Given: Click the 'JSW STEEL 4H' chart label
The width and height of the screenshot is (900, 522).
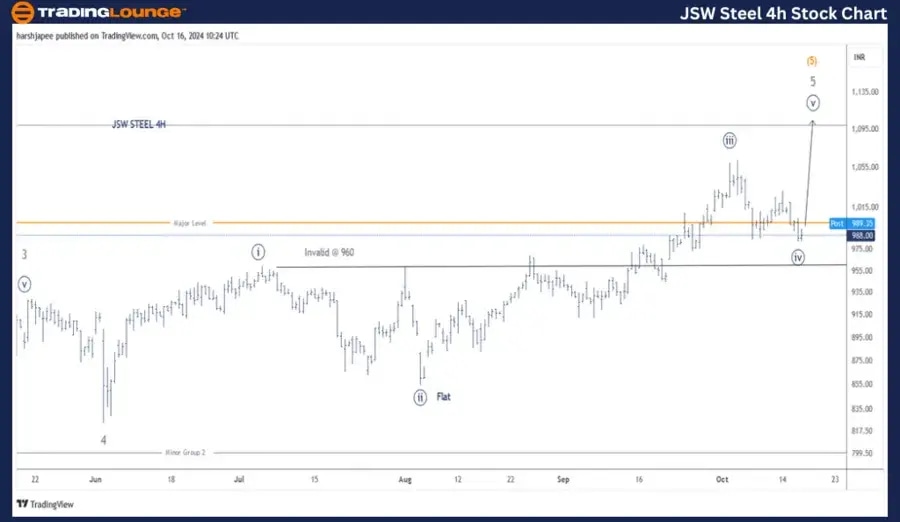Looking at the screenshot, I should pos(139,124).
